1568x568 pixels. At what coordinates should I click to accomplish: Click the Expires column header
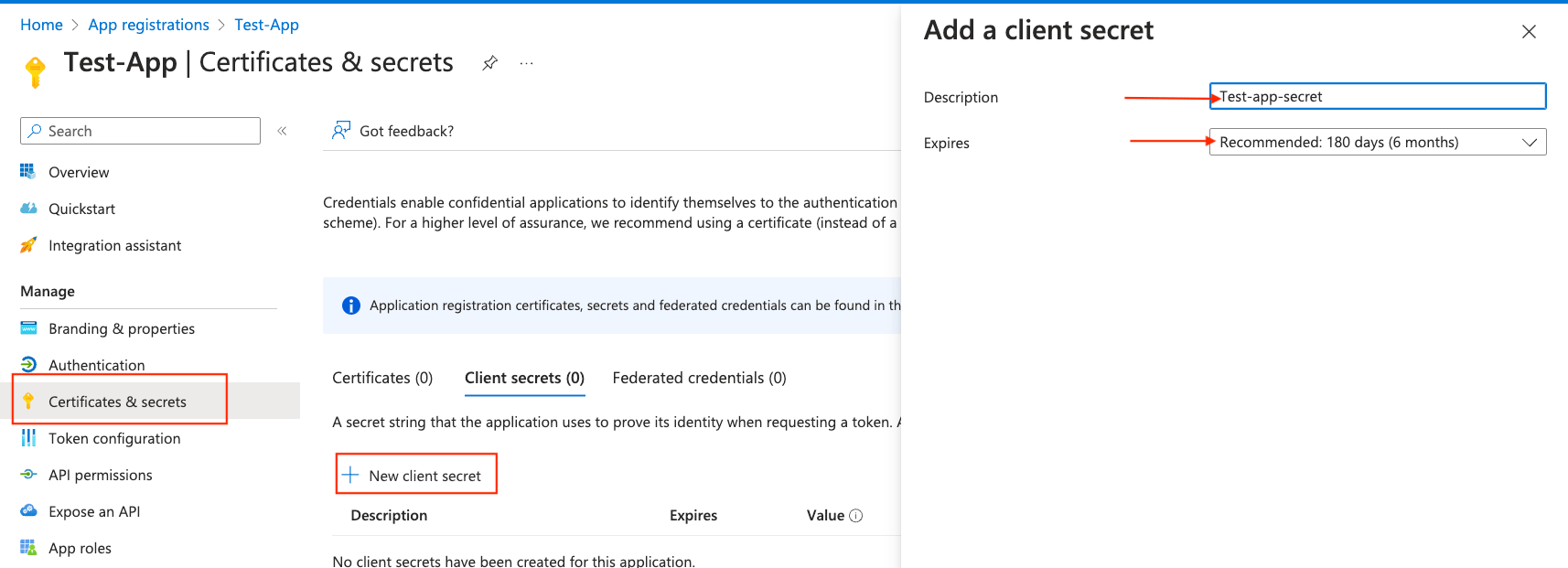pos(693,516)
